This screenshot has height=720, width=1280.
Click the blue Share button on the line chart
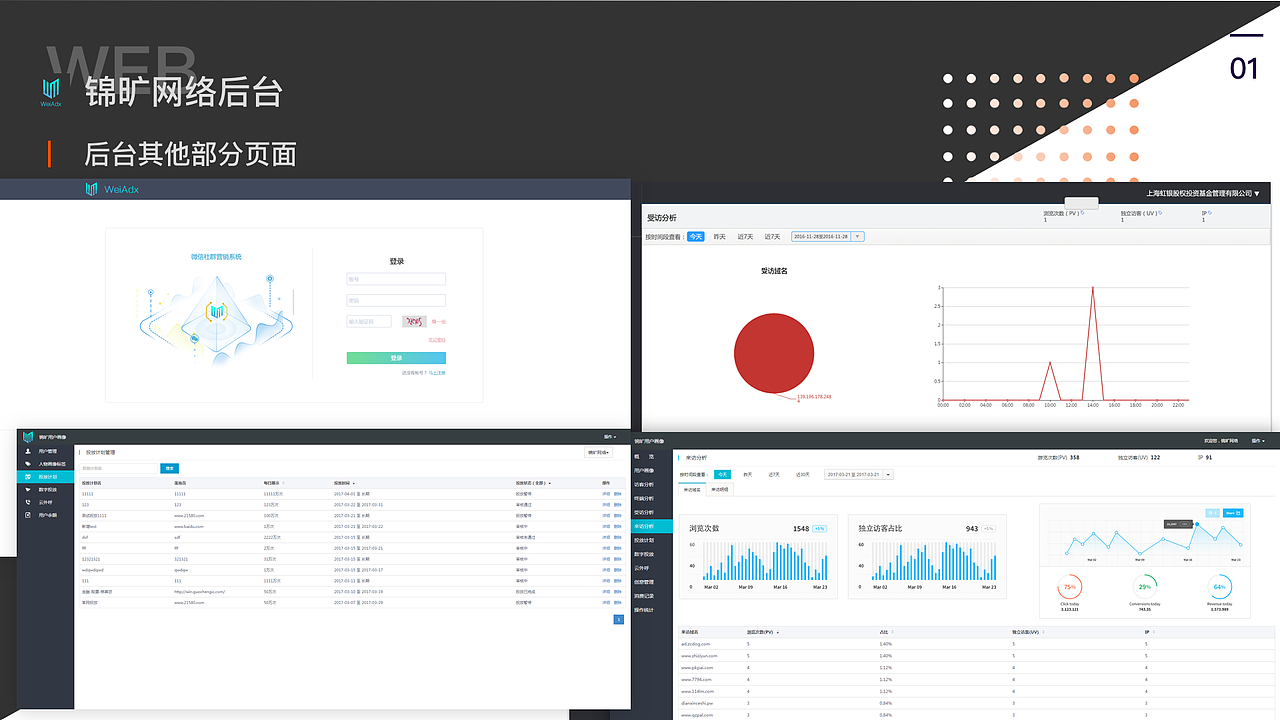(1233, 513)
